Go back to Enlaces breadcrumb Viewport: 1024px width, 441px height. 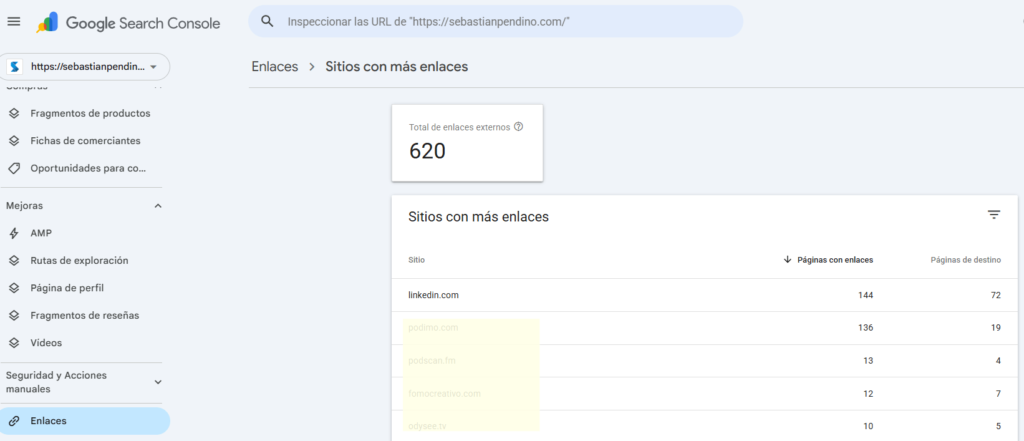tap(275, 67)
